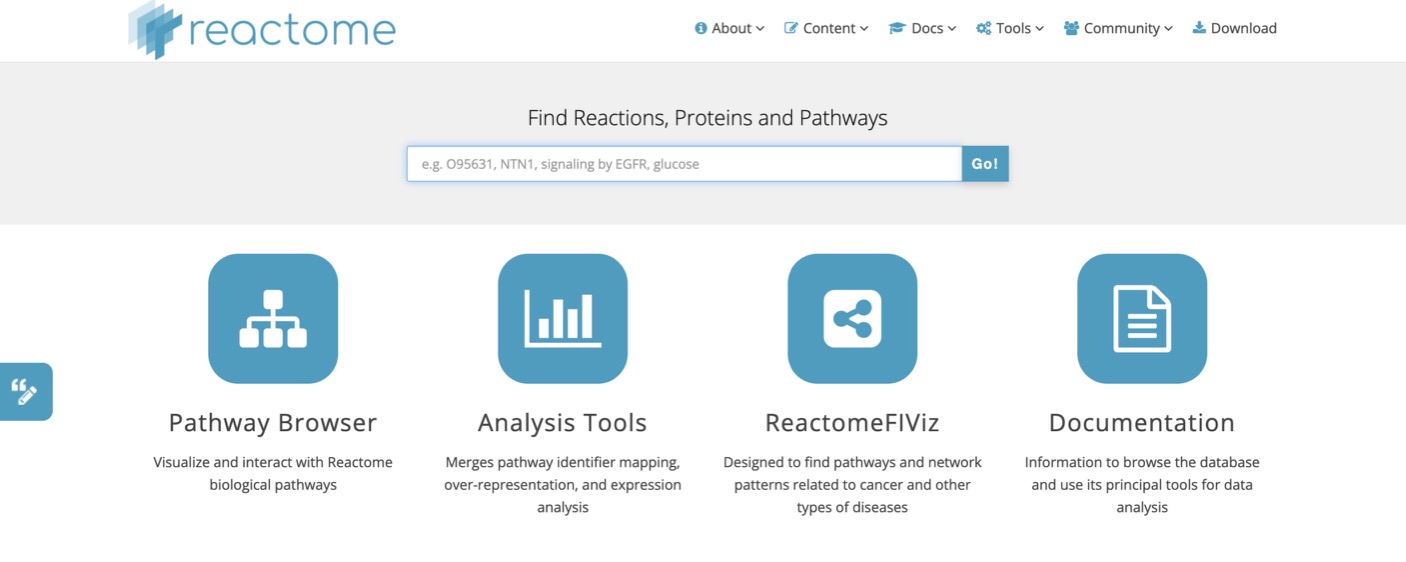Screen dimensions: 1406x562
Task: Click the Documentation page icon
Action: [x=1142, y=318]
